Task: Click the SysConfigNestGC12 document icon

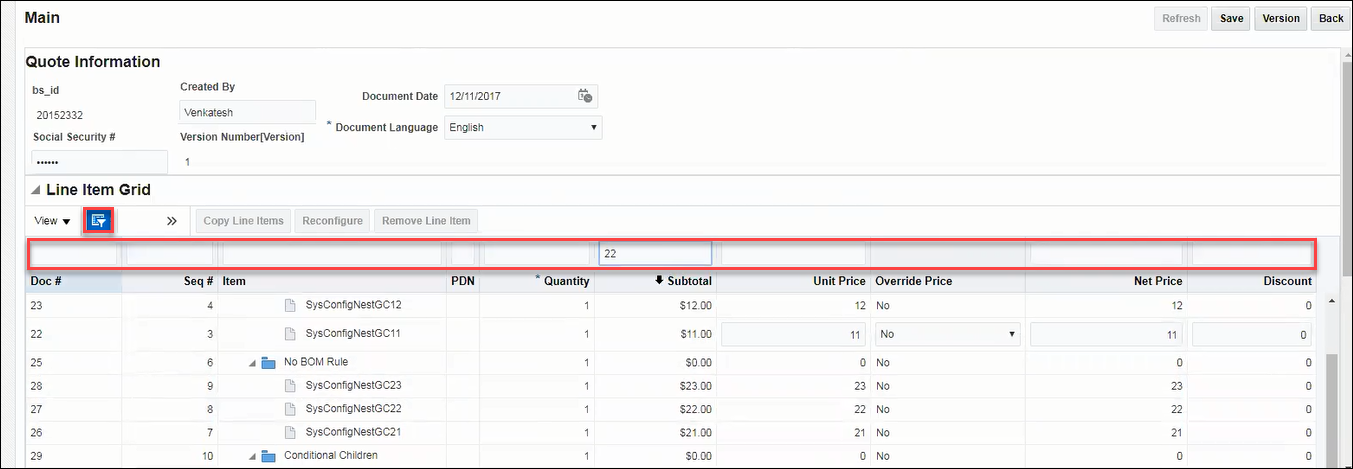Action: (x=290, y=304)
